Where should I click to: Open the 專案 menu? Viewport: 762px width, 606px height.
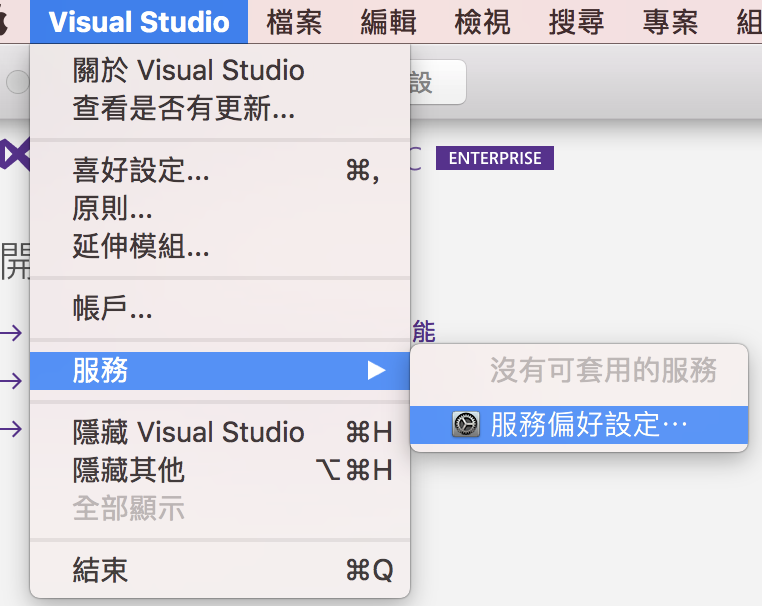point(670,22)
